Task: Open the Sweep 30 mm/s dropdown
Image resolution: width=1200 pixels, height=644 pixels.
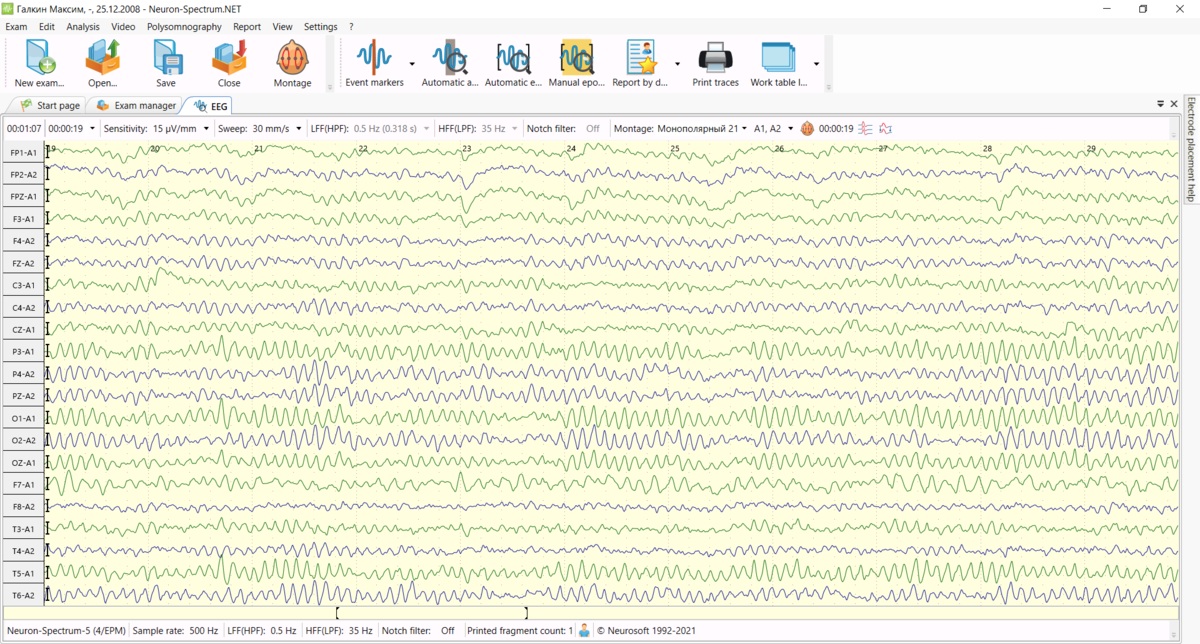Action: click(298, 128)
